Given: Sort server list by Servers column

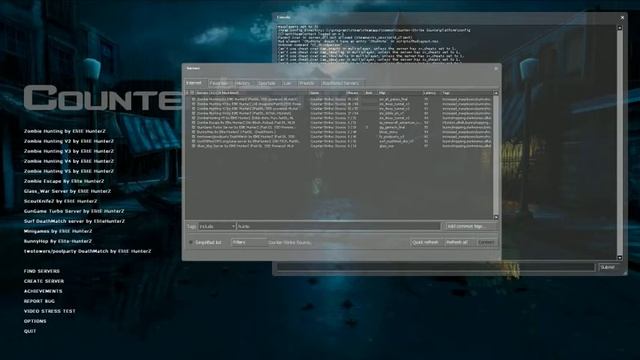Looking at the screenshot, I should click(251, 93).
